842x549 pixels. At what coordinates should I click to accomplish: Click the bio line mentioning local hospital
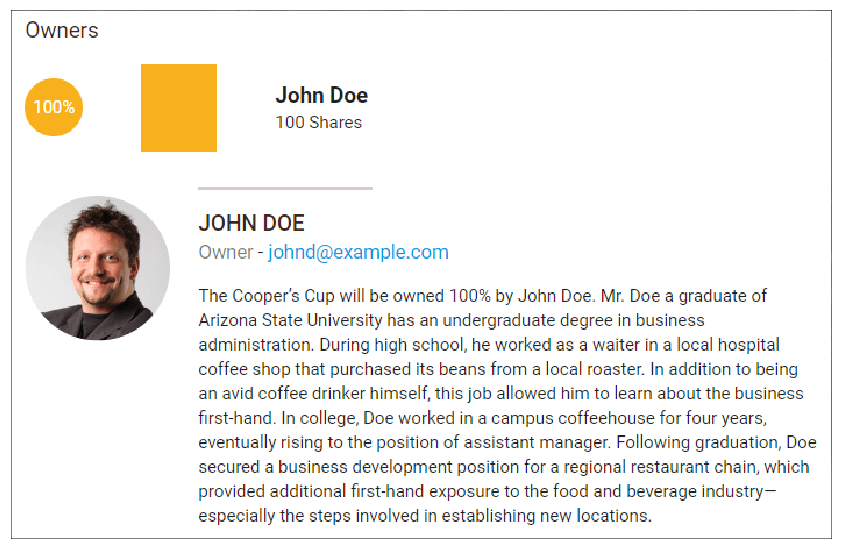[x=489, y=345]
